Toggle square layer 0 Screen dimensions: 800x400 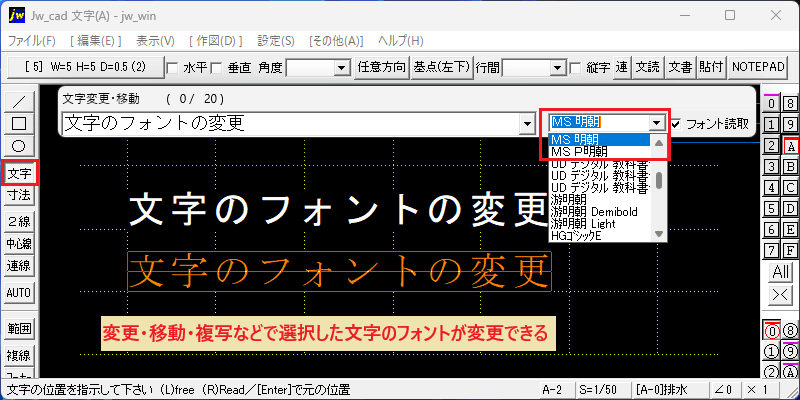[x=772, y=104]
